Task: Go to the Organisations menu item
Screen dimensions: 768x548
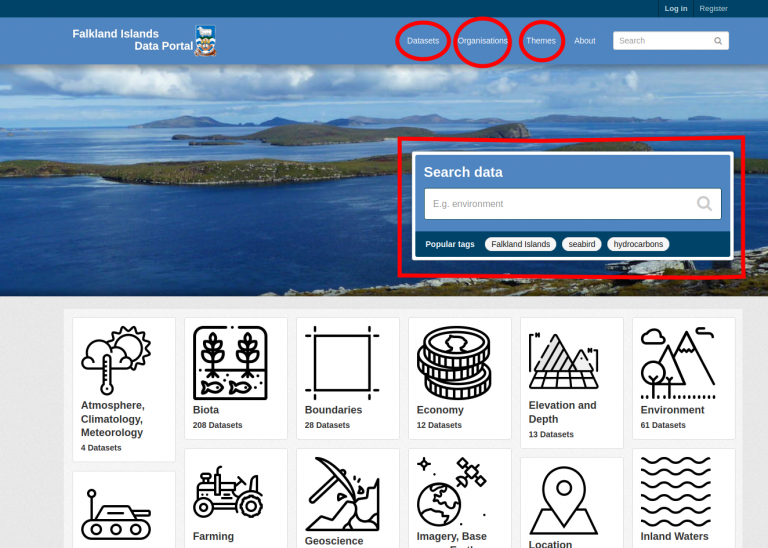Action: pyautogui.click(x=482, y=41)
